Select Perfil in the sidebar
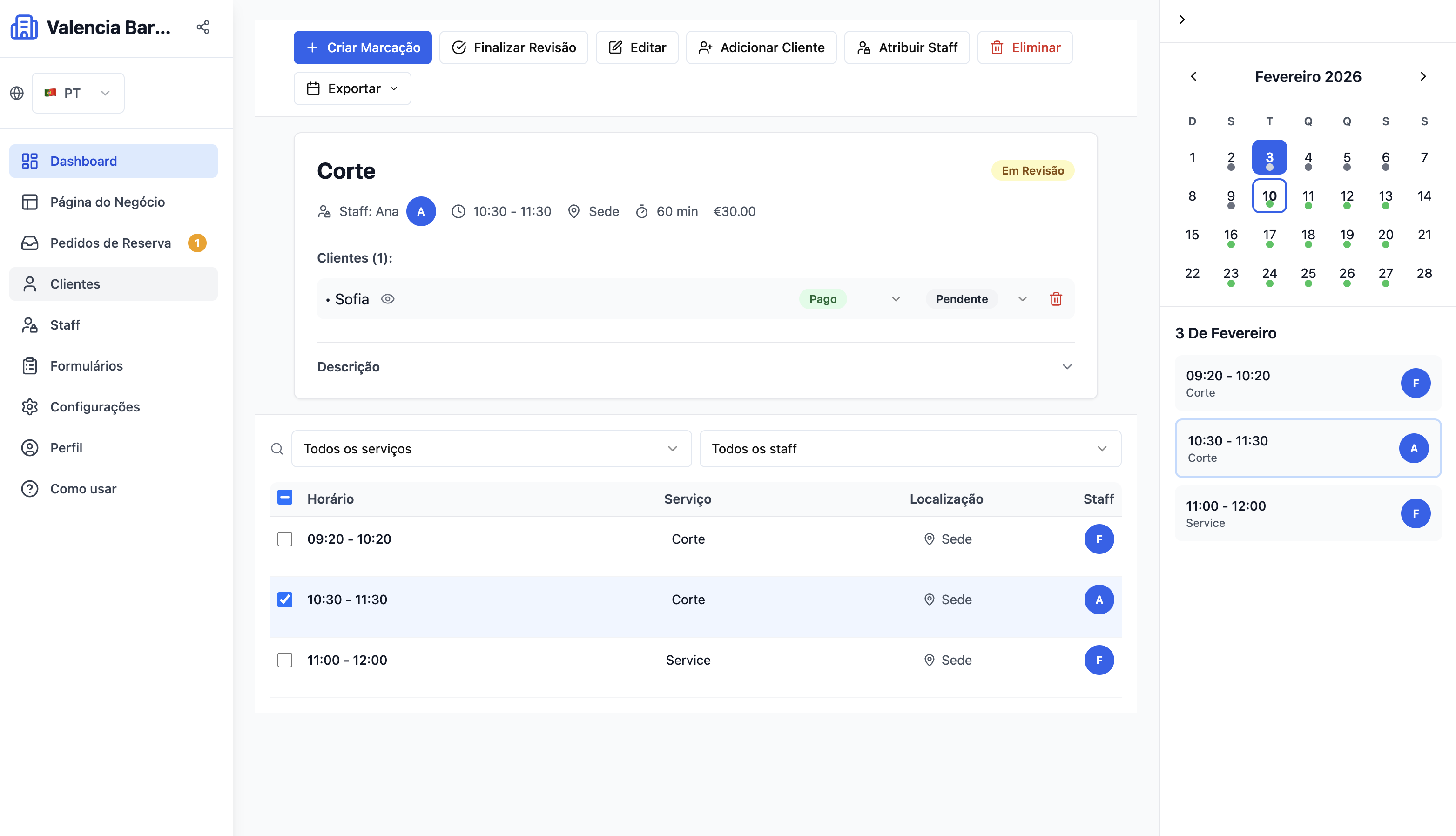Viewport: 1456px width, 836px height. [66, 447]
